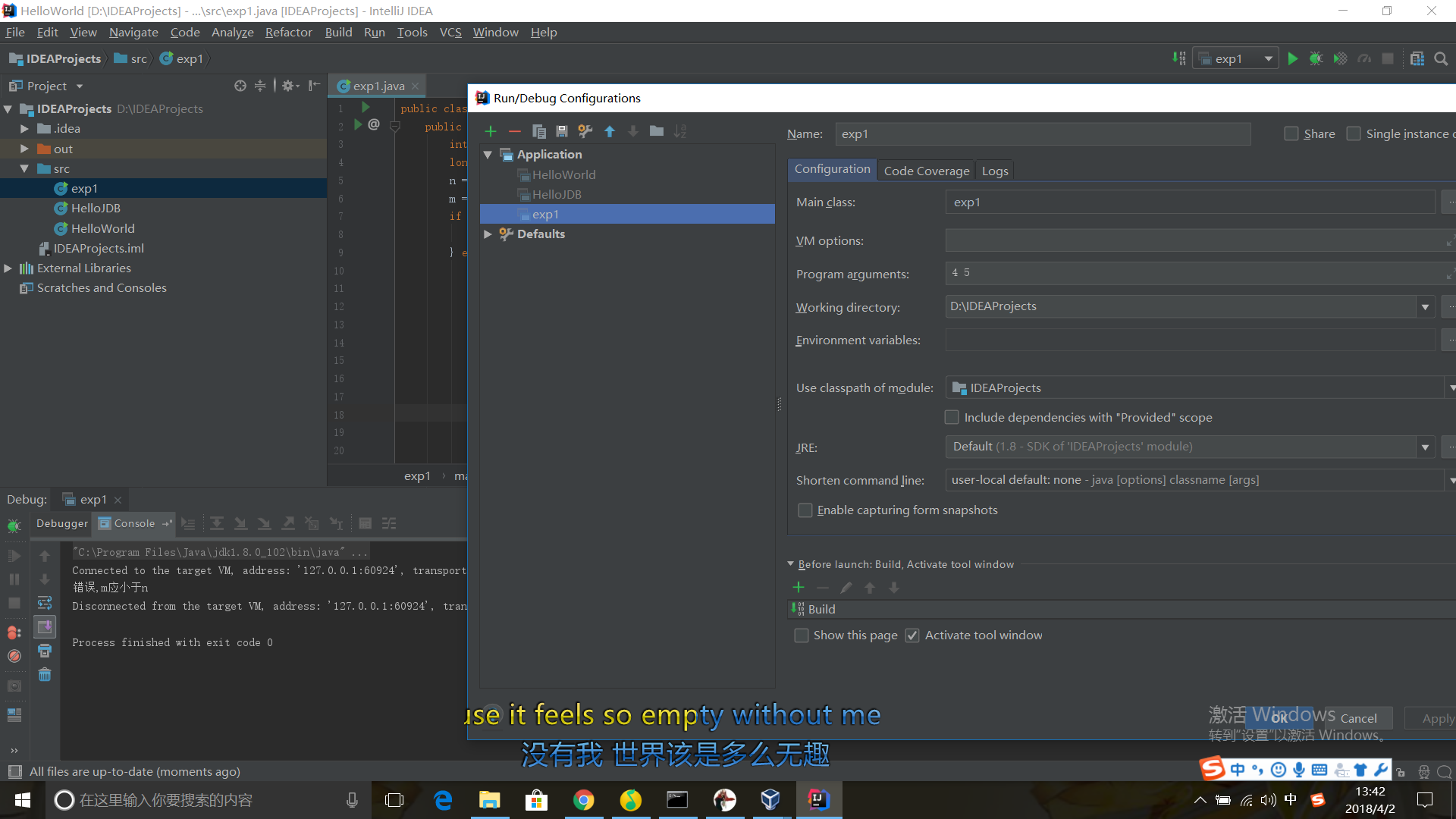Screen dimensions: 1456x819
Task: Open Edit defaults wrench icon in dialog toolbar
Action: [x=585, y=131]
